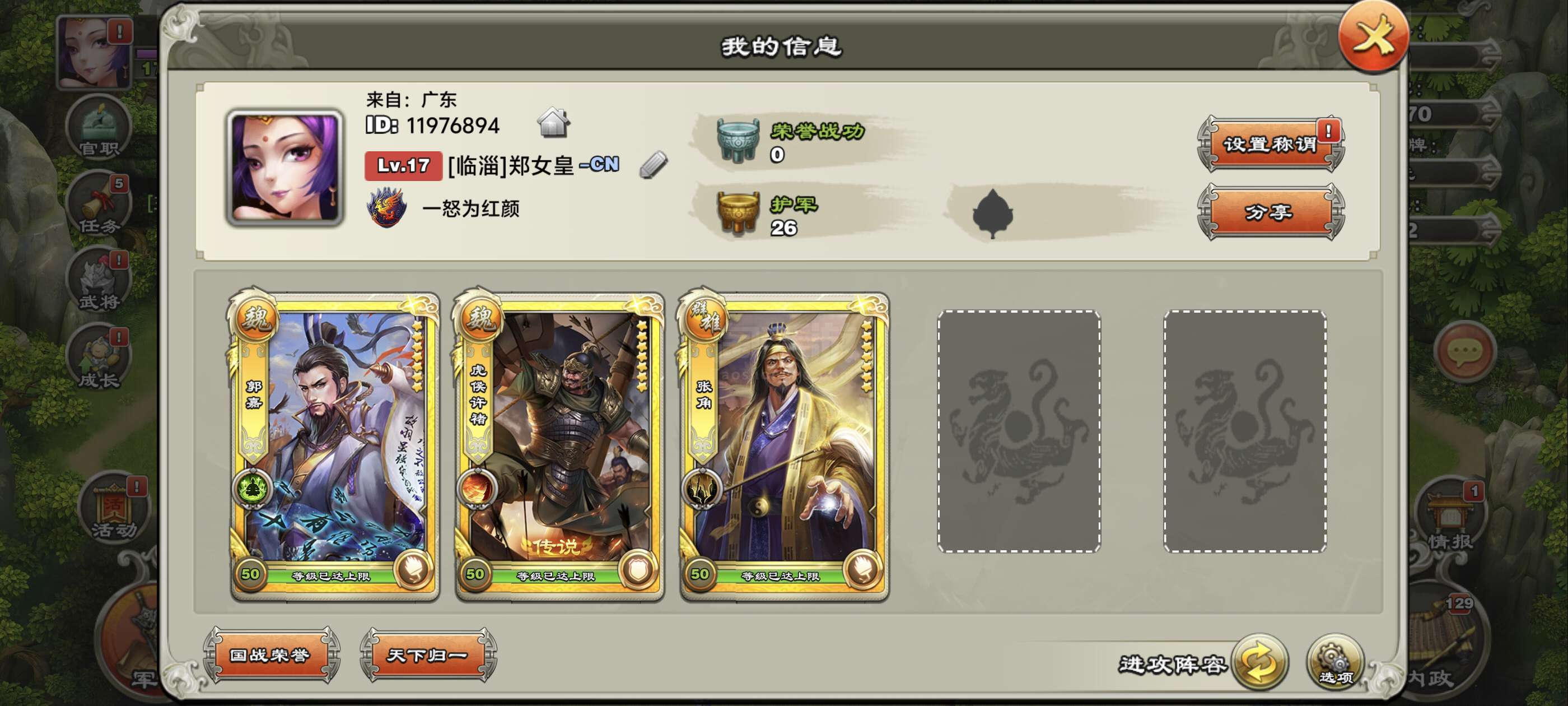Click the home icon beside the player ID
The width and height of the screenshot is (1568, 706).
point(553,123)
